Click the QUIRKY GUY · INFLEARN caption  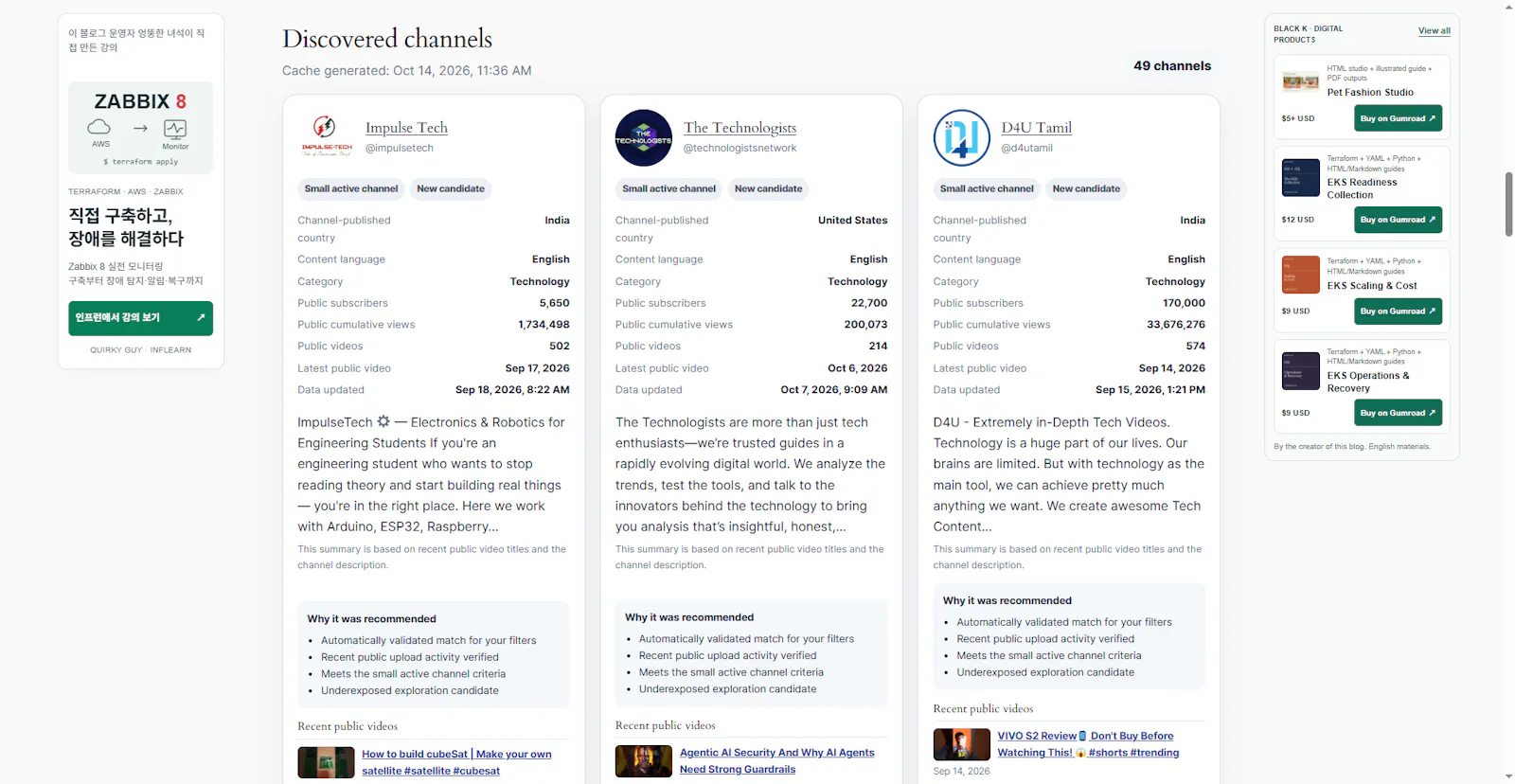(140, 350)
